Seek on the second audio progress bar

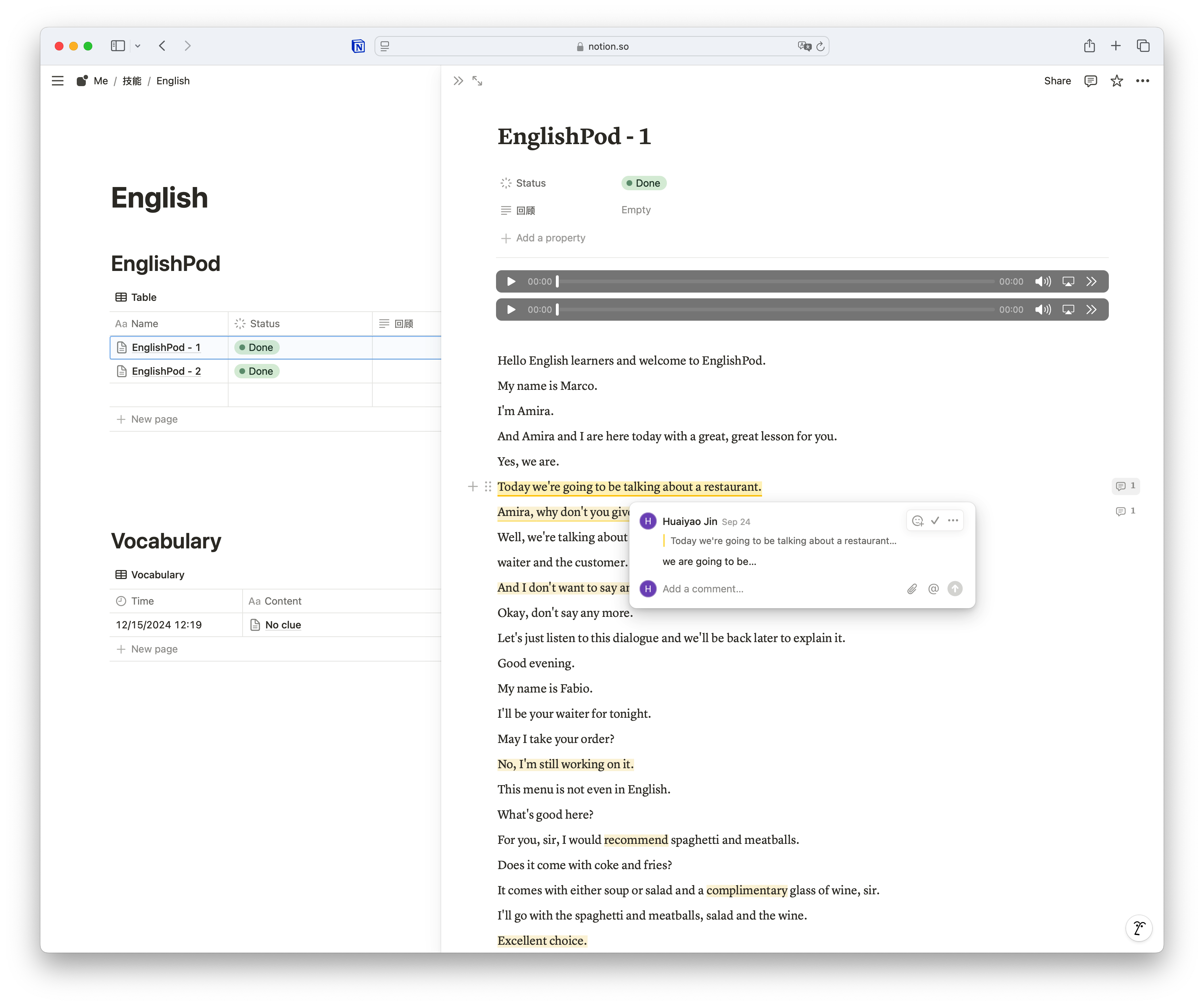coord(775,310)
